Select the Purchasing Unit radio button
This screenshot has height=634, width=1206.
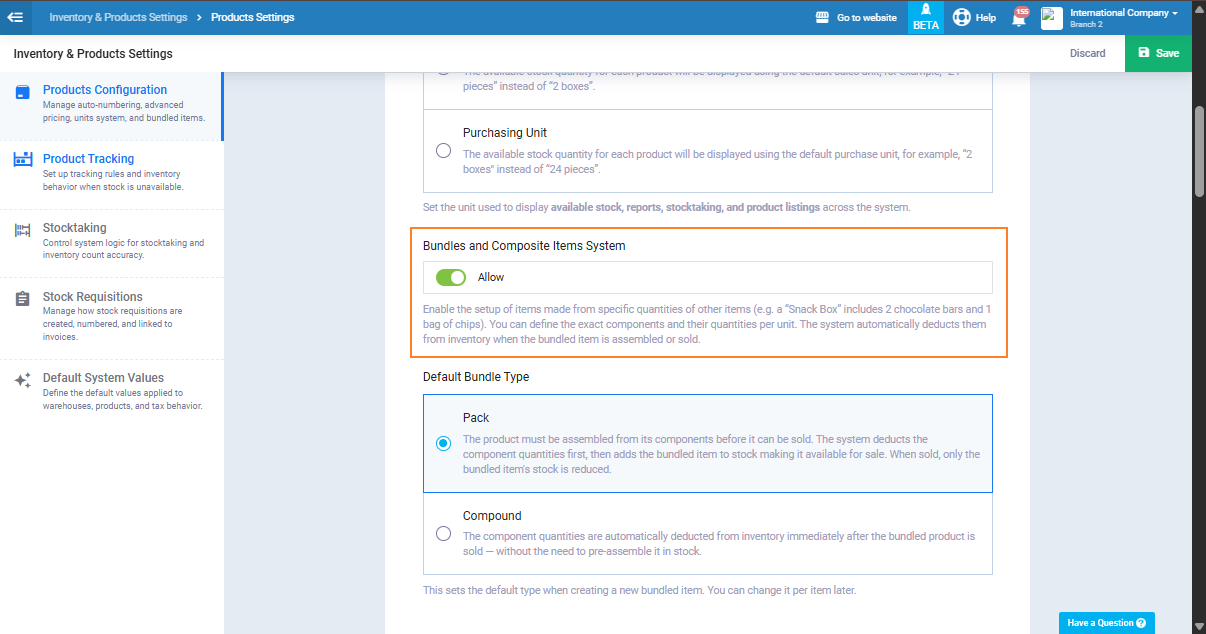click(x=443, y=151)
